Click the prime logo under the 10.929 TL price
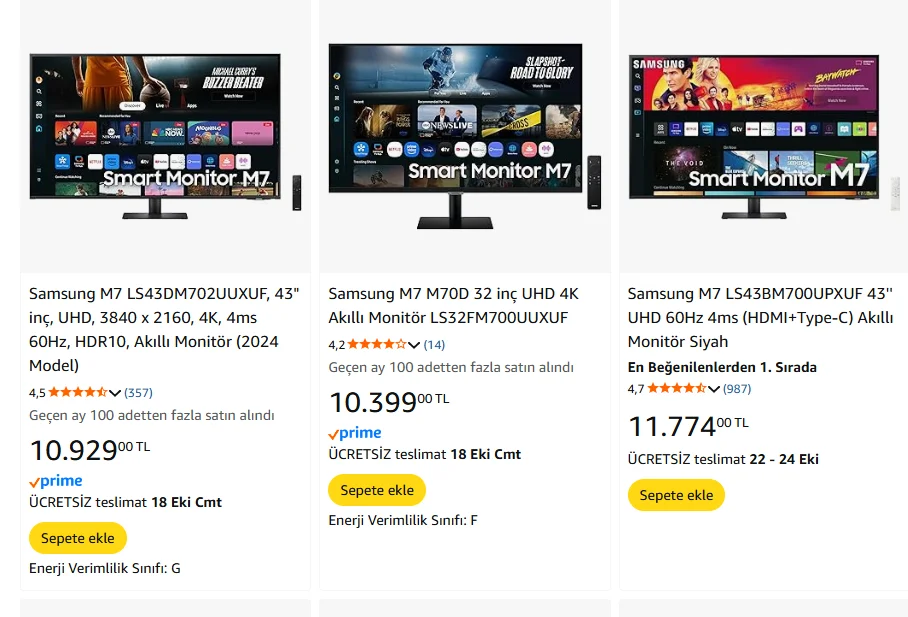Screen dimensions: 908x617 click(56, 481)
